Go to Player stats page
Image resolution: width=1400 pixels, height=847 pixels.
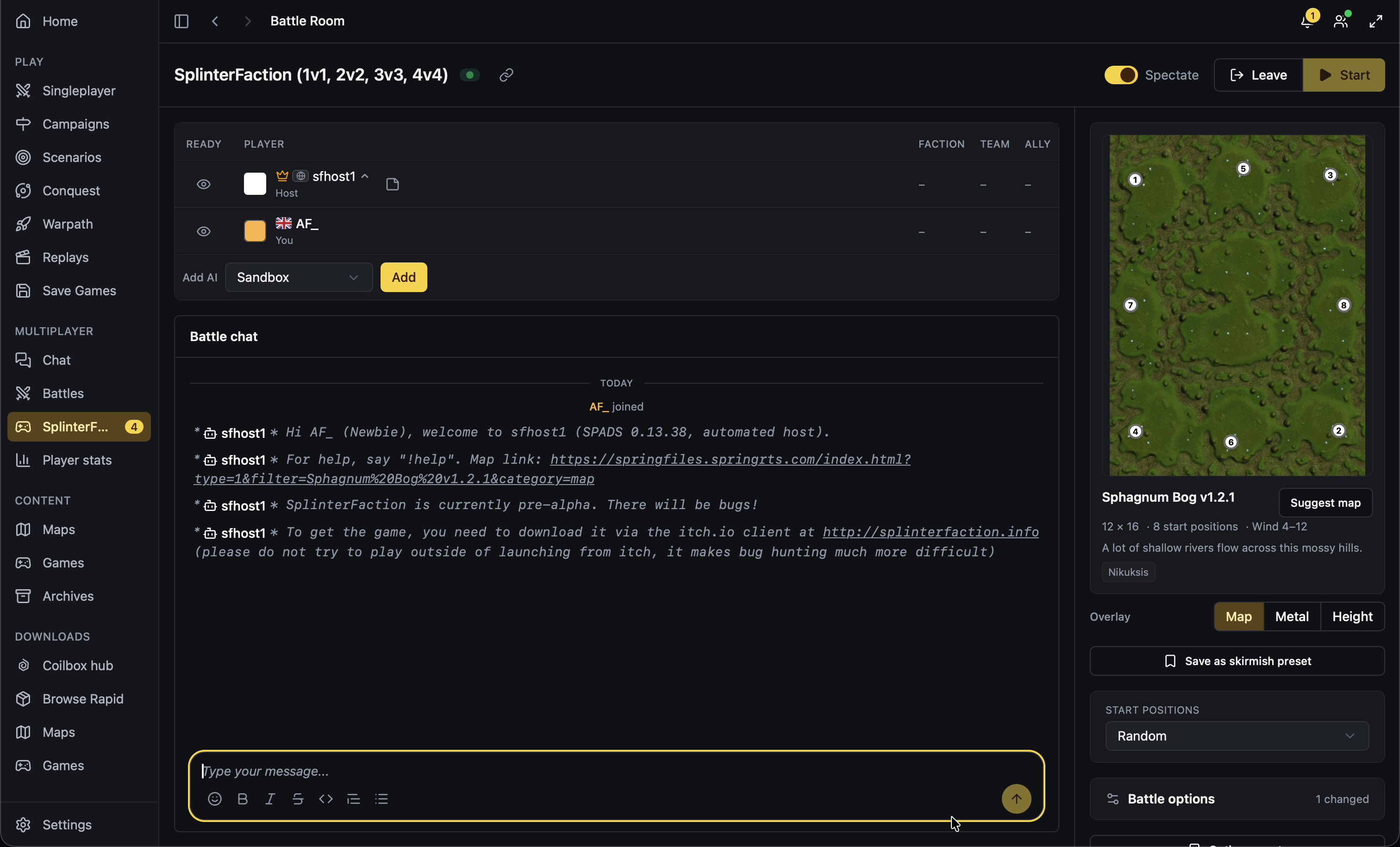coord(79,460)
